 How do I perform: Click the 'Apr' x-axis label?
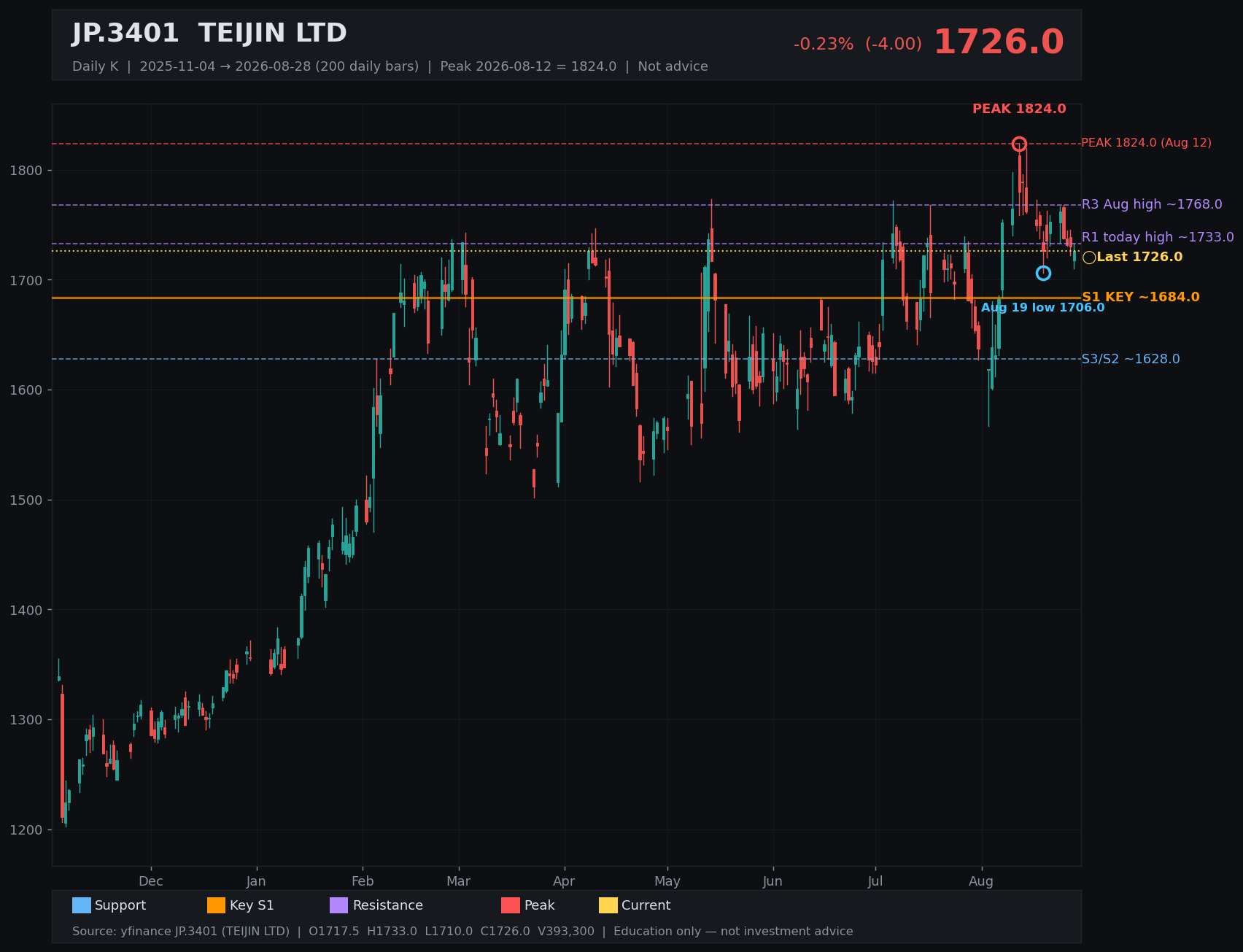[x=564, y=881]
